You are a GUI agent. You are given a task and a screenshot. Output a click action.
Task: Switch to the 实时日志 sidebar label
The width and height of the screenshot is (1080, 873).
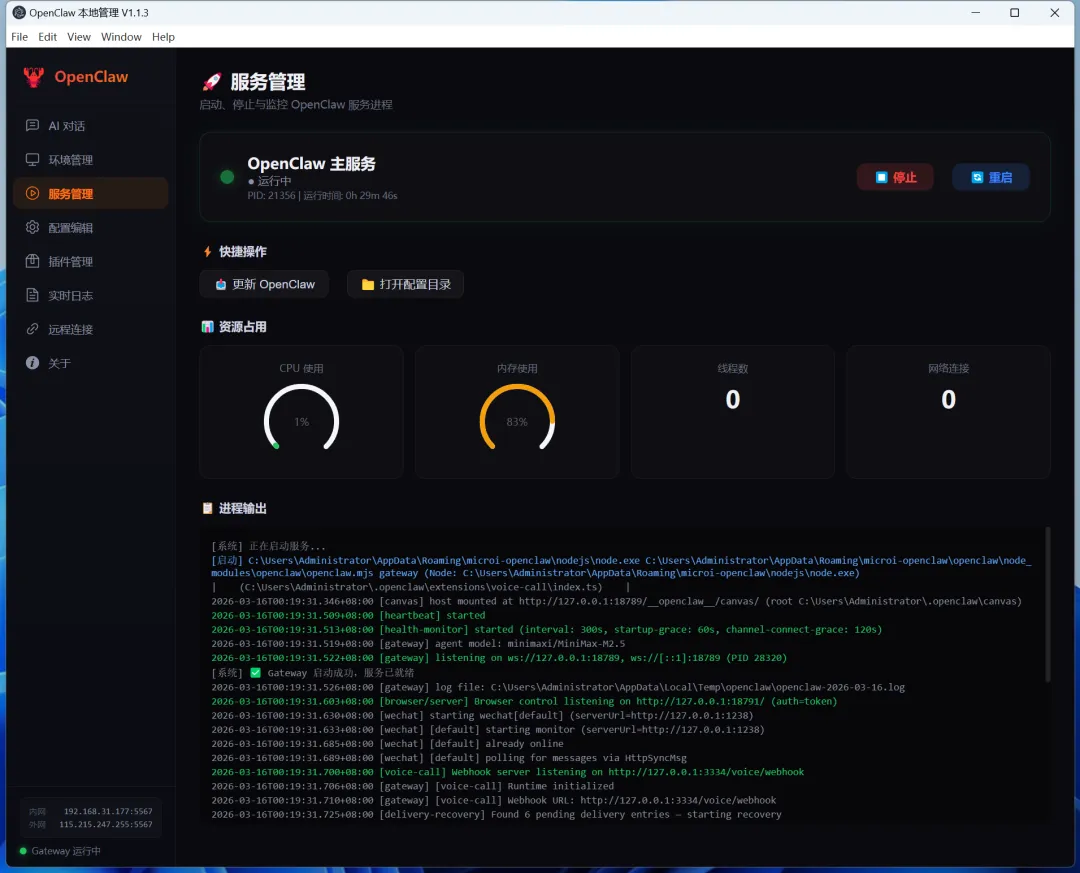(x=70, y=296)
